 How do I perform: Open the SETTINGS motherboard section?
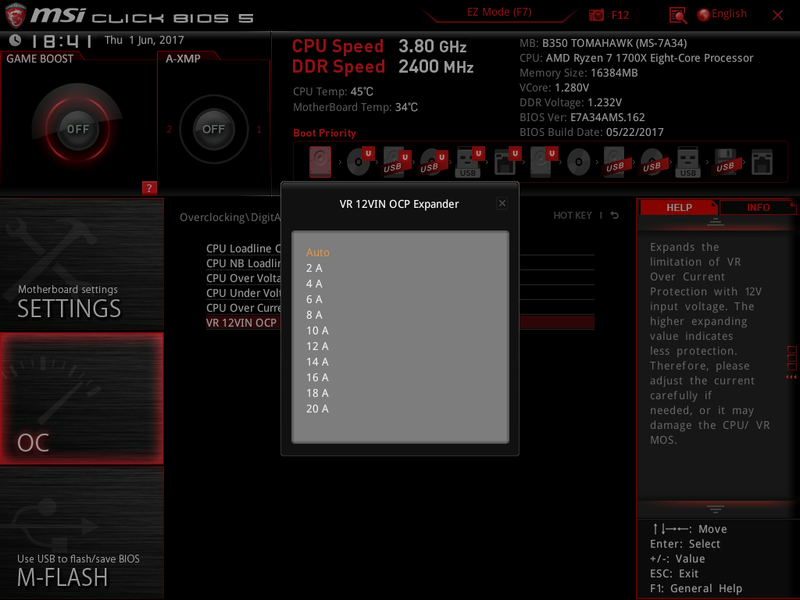82,264
